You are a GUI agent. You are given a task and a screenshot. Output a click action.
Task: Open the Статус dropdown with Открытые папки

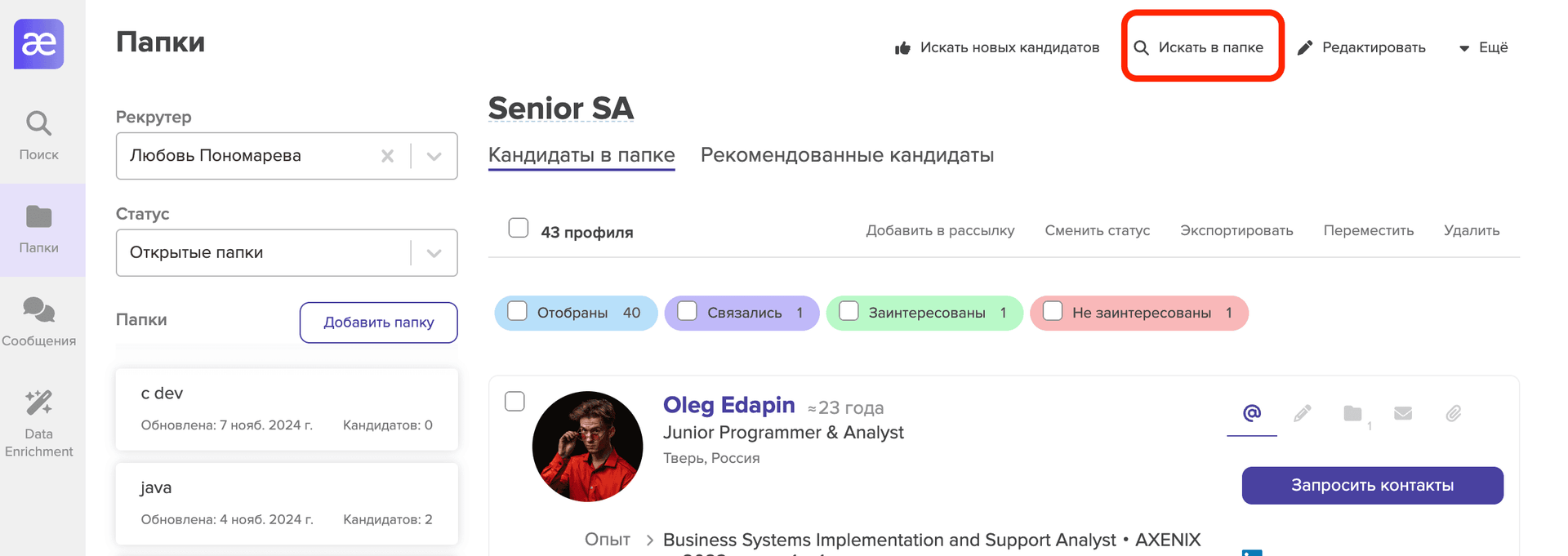(x=434, y=253)
